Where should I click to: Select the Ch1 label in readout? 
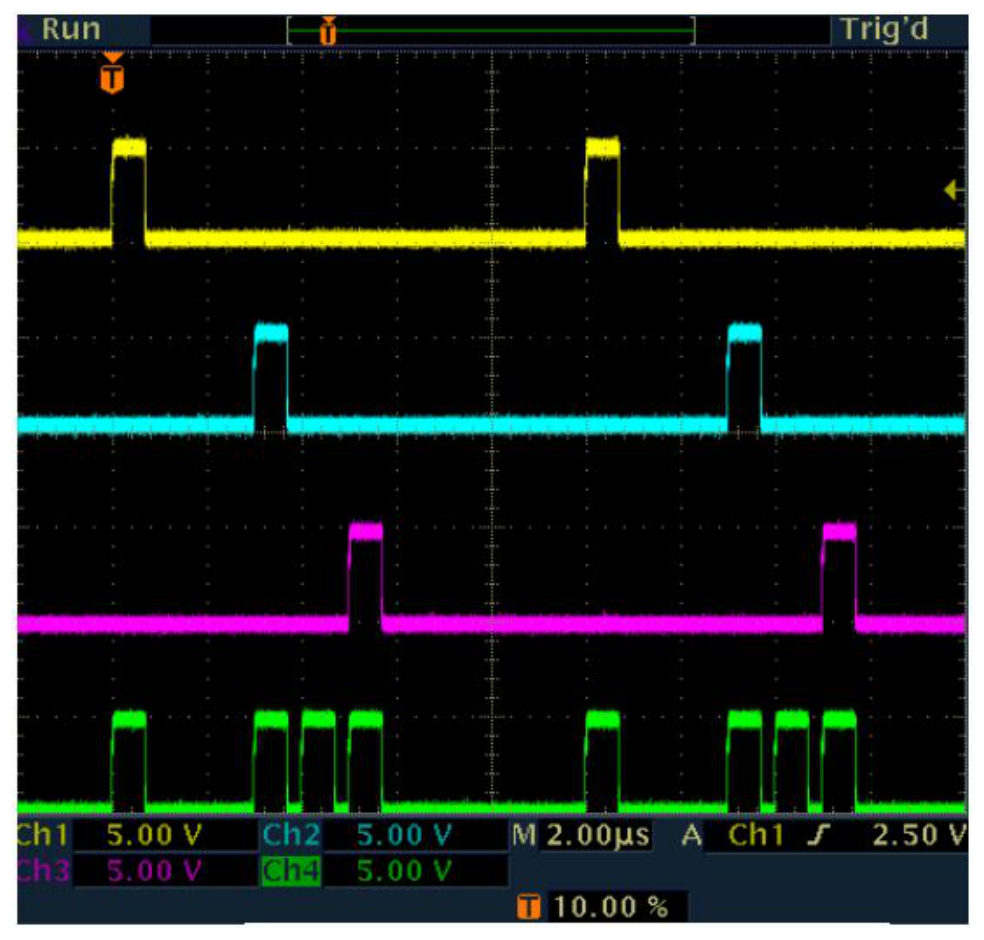tap(41, 835)
